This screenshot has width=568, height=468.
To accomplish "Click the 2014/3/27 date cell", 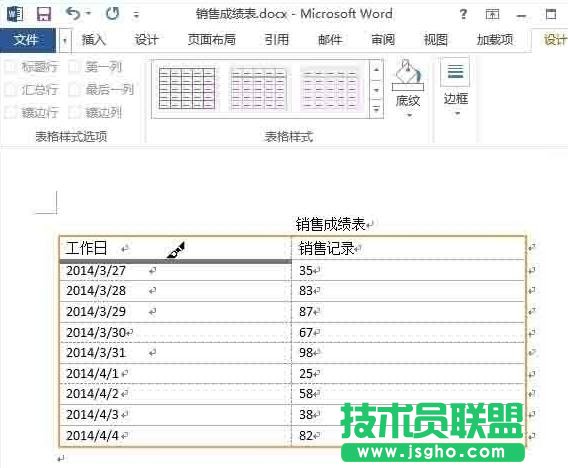I will 175,271.
